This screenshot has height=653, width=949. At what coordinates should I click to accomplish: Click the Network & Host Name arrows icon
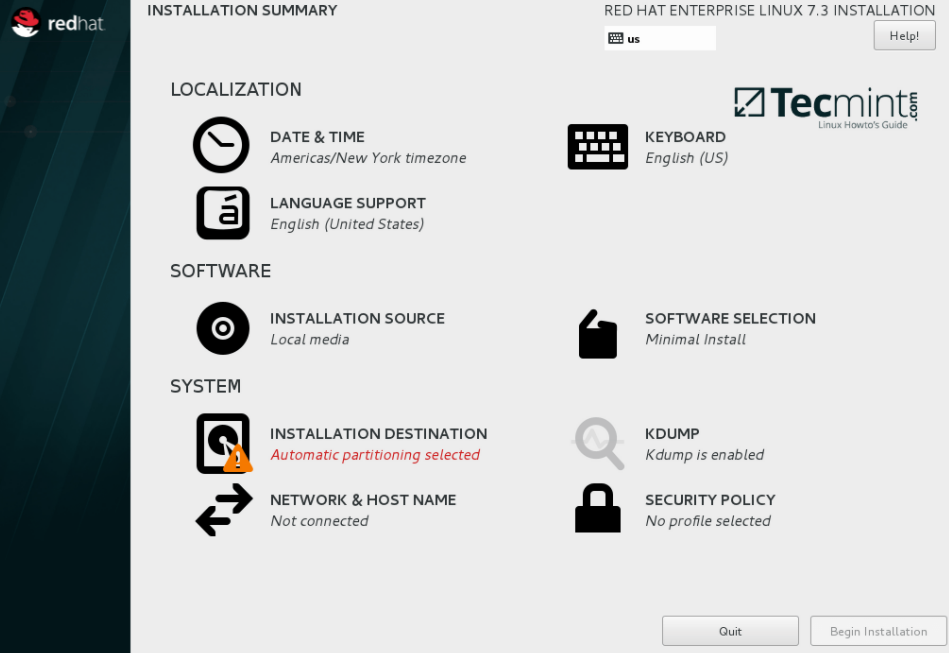coord(223,509)
